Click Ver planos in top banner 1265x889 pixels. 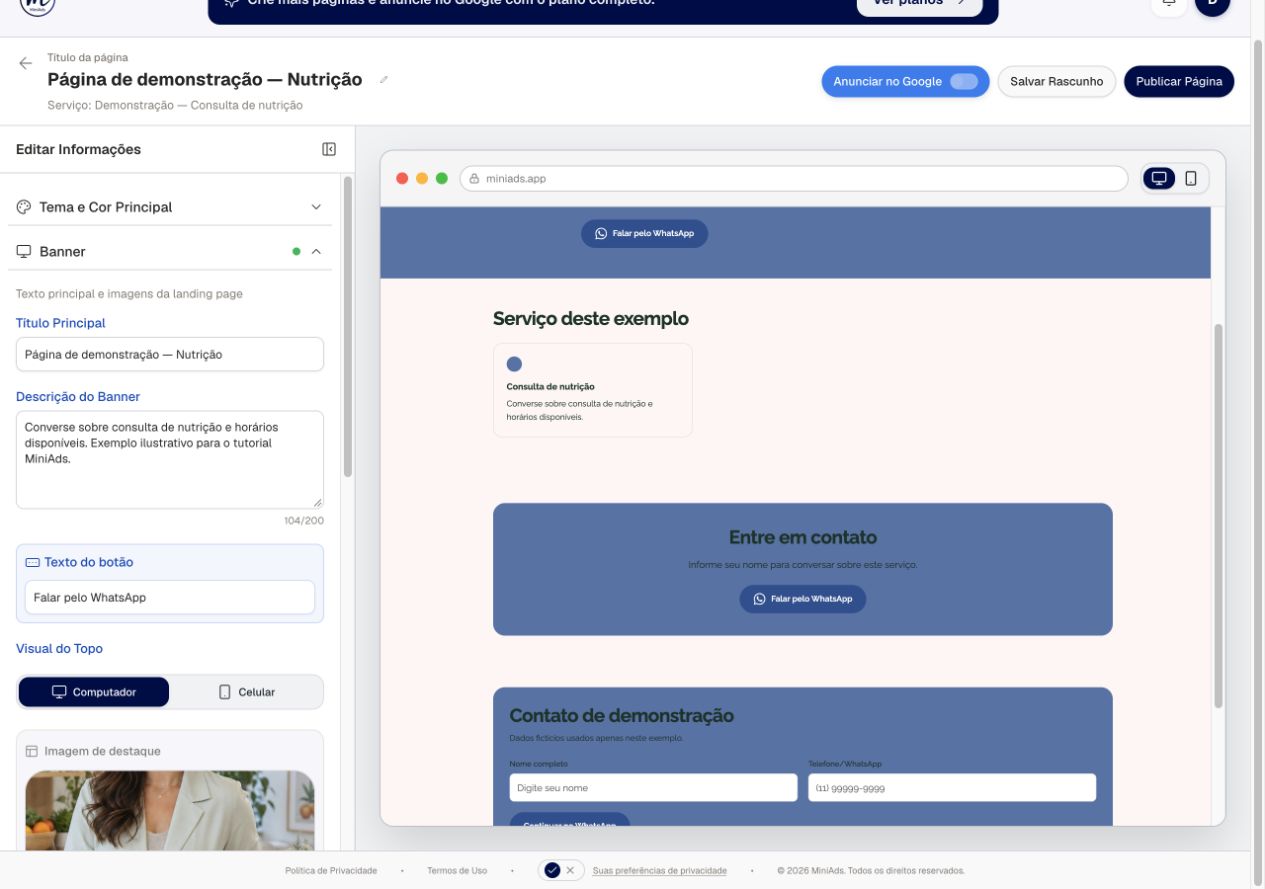pyautogui.click(x=920, y=4)
